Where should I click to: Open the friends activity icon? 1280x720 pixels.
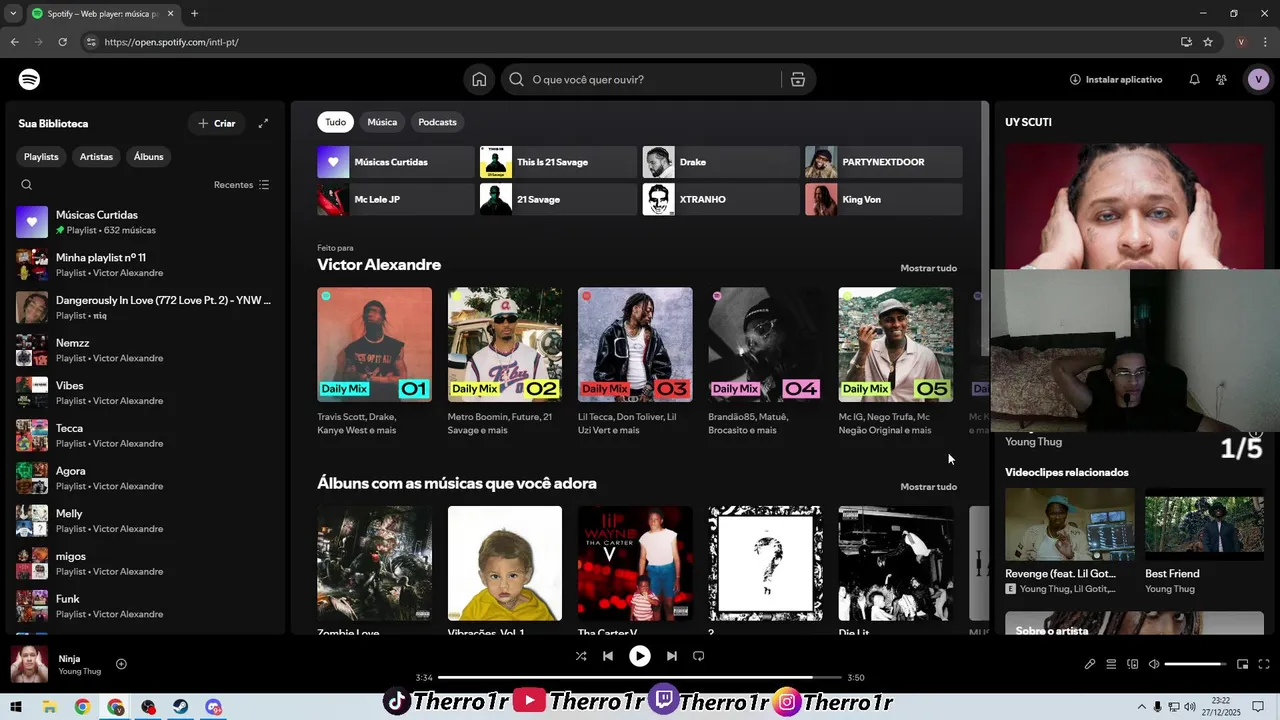(x=1221, y=79)
